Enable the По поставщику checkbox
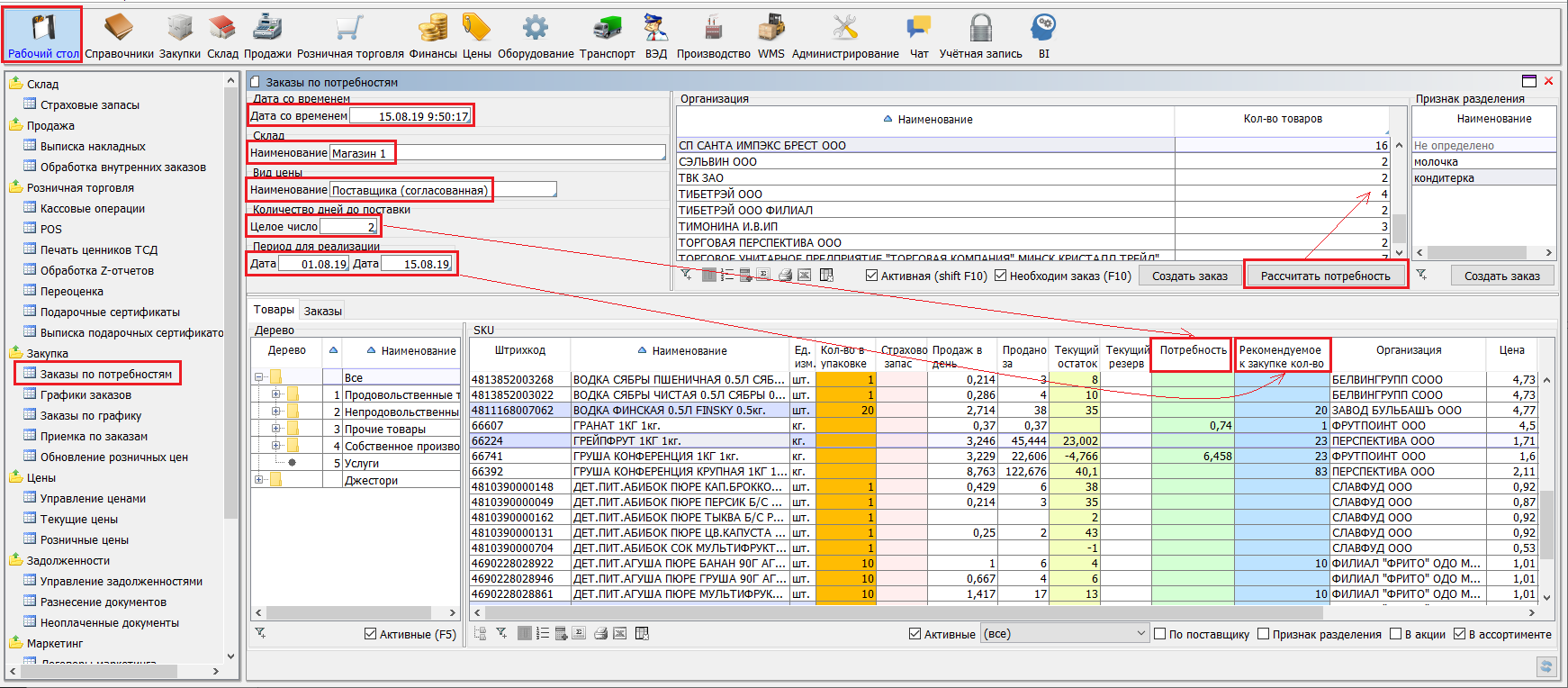 1160,634
